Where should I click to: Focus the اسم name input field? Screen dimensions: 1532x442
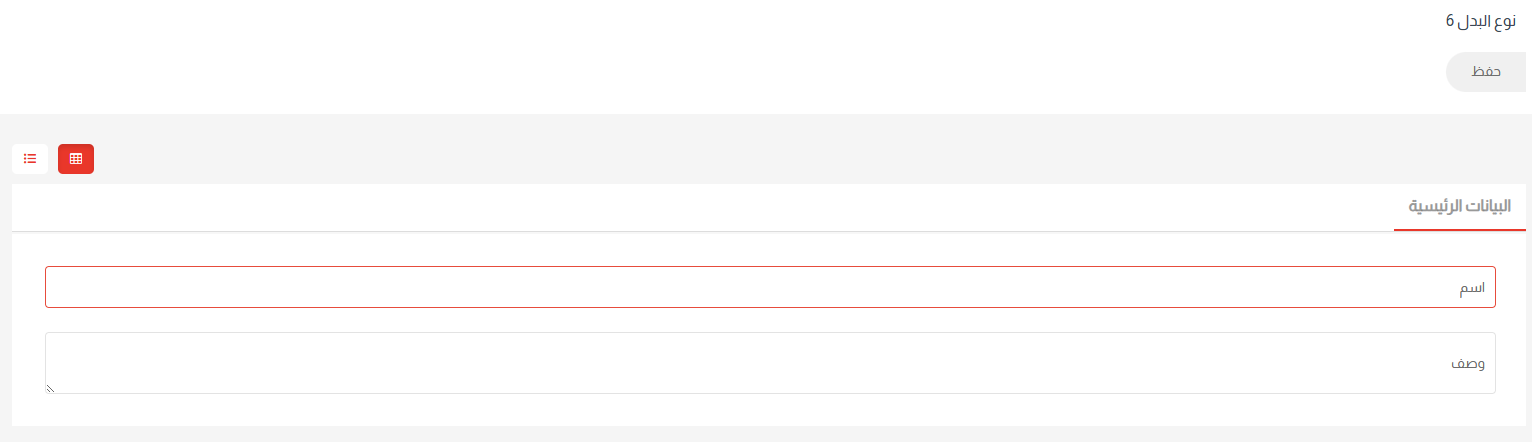pyautogui.click(x=770, y=287)
